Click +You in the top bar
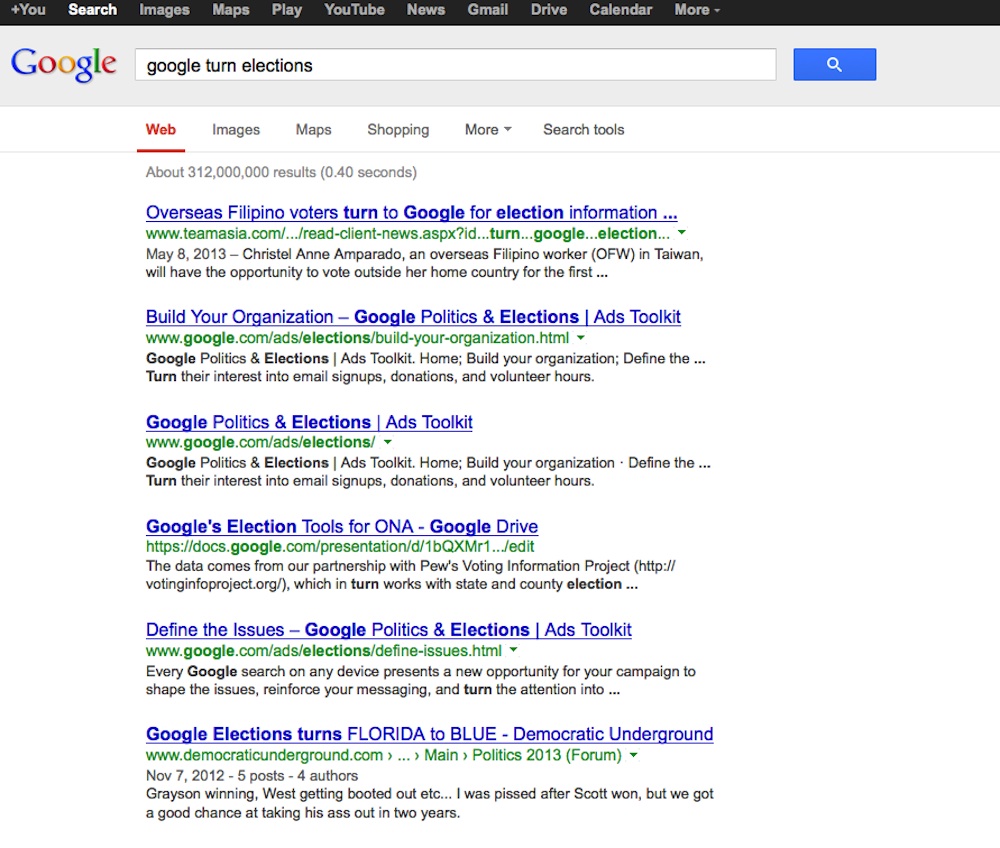1000x848 pixels. [x=28, y=10]
